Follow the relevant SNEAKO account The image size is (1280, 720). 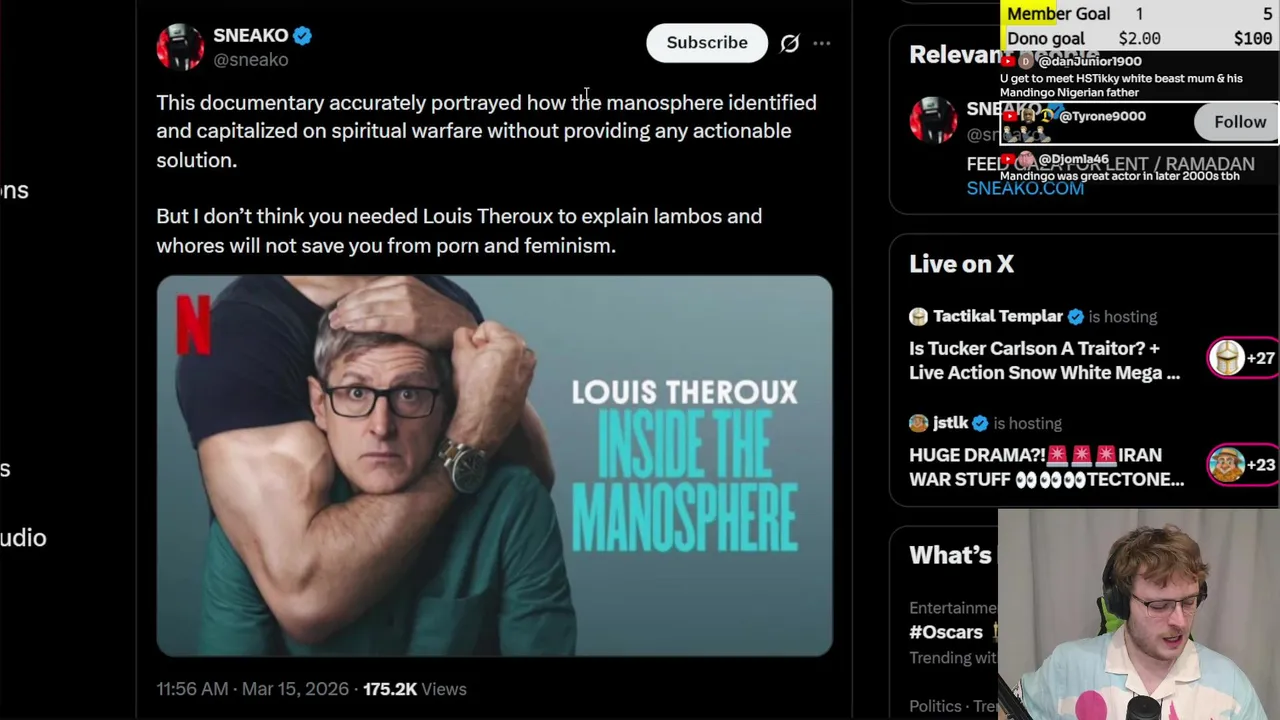[1239, 122]
